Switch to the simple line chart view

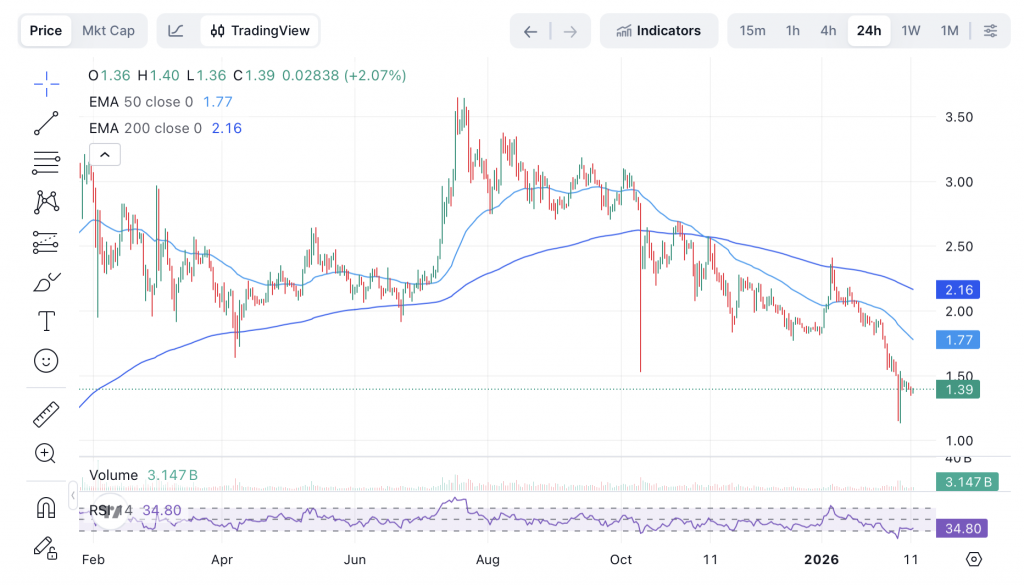176,31
